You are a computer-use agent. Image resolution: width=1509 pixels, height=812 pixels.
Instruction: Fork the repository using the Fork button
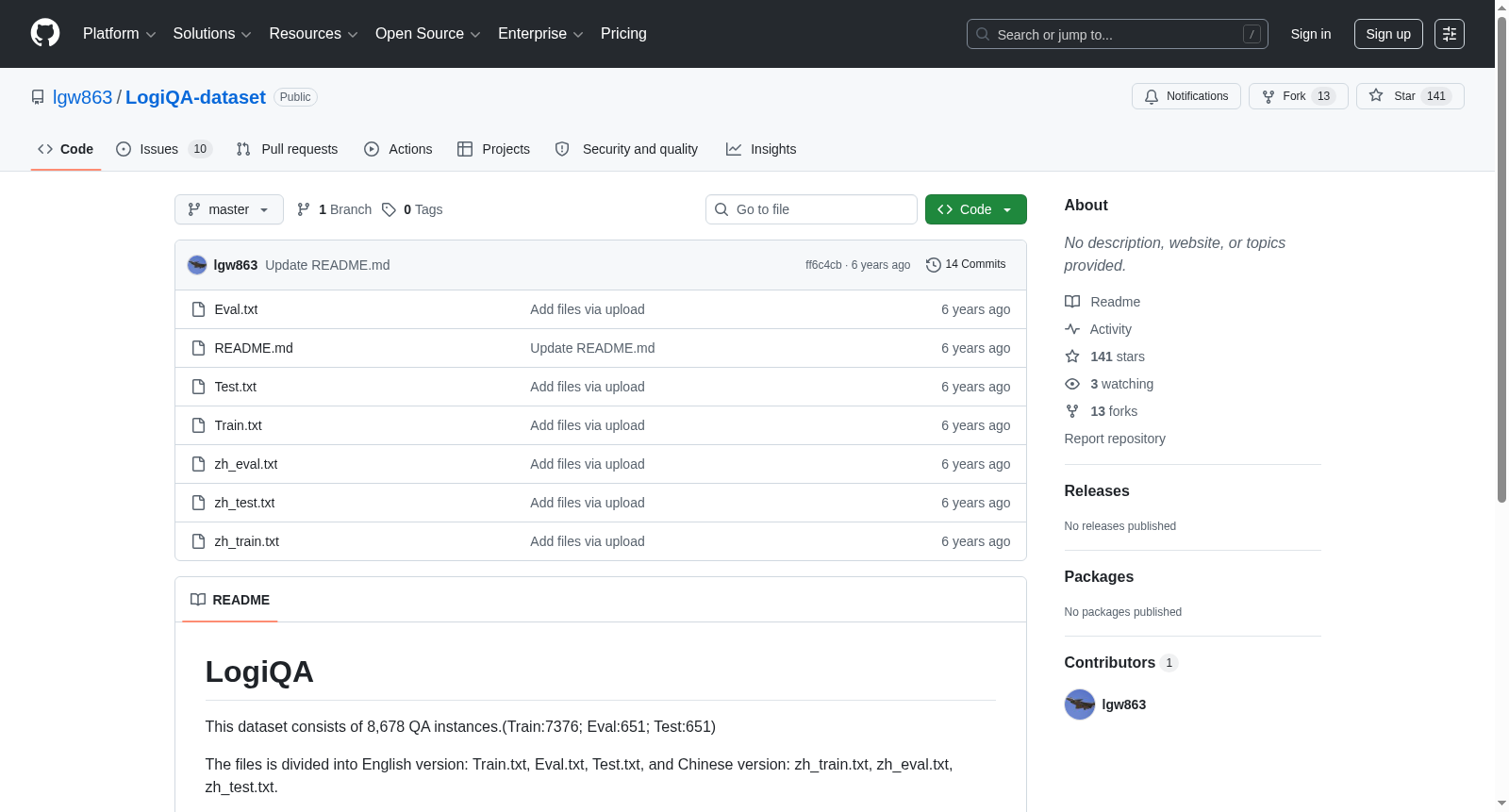pos(1299,96)
